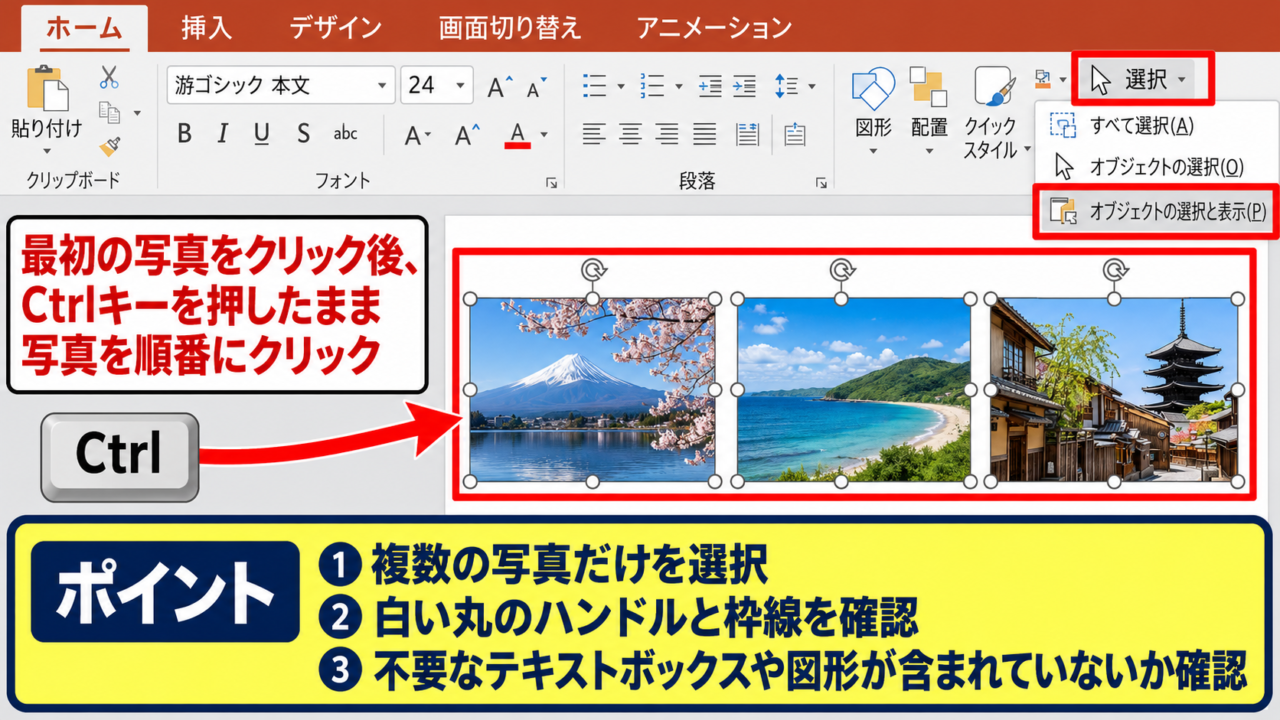Toggle Italic formatting
Viewport: 1280px width, 720px height.
[223, 134]
